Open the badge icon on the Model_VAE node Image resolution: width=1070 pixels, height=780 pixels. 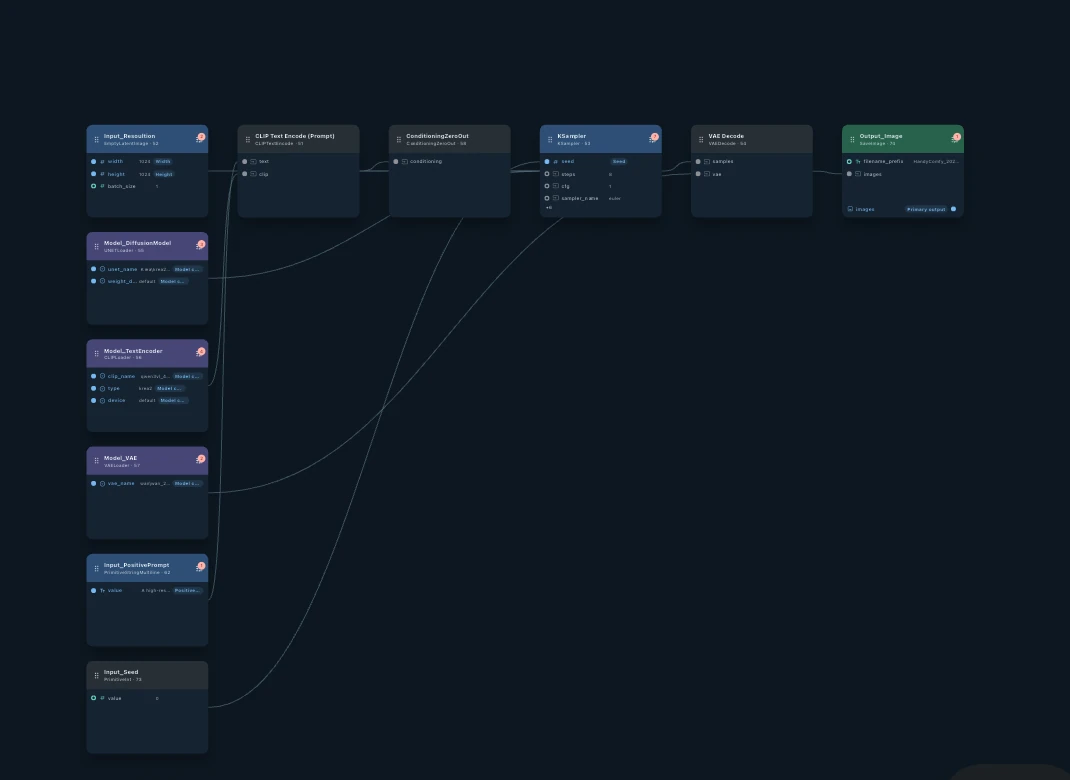click(200, 459)
